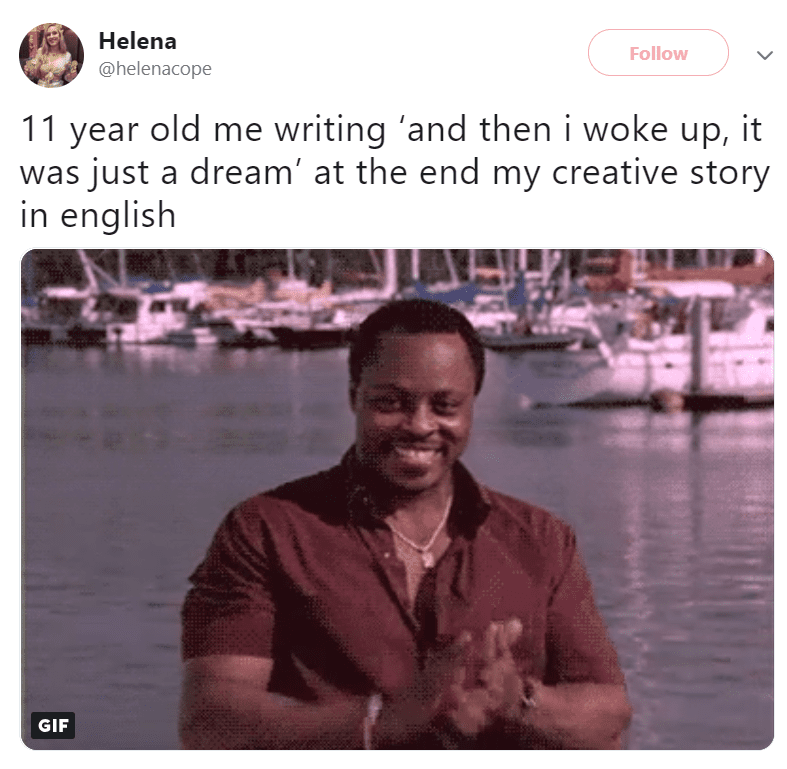
Task: Play the clapping man GIF
Action: tap(397, 499)
